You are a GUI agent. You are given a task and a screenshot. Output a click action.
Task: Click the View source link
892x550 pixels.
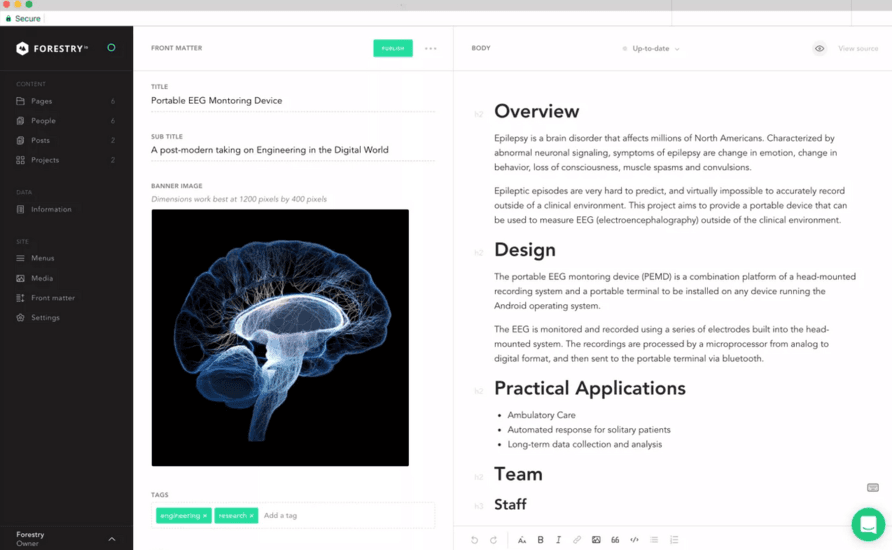coord(858,48)
